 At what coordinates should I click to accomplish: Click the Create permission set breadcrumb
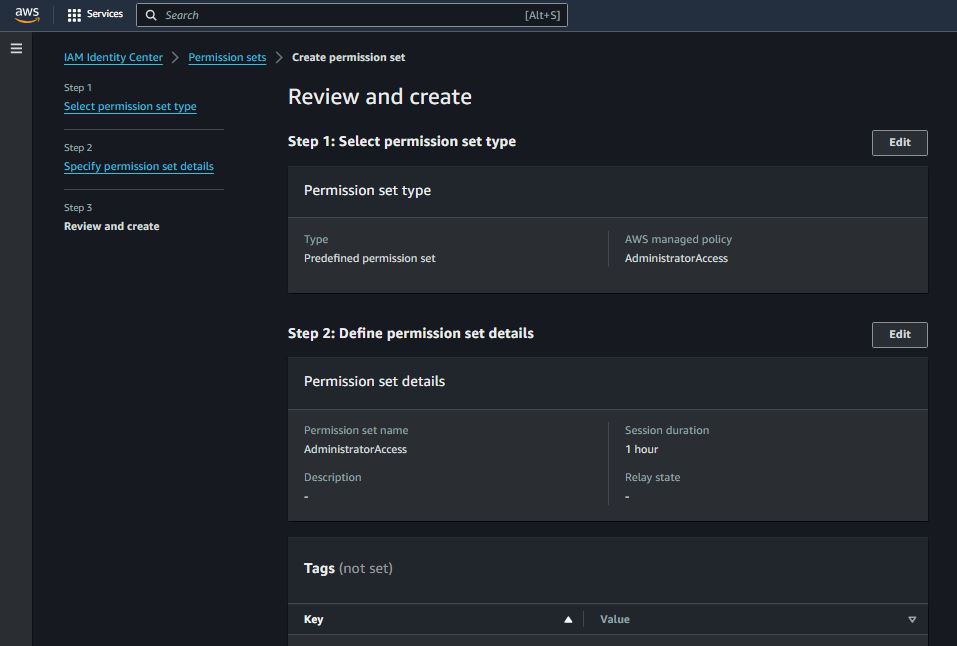click(348, 58)
